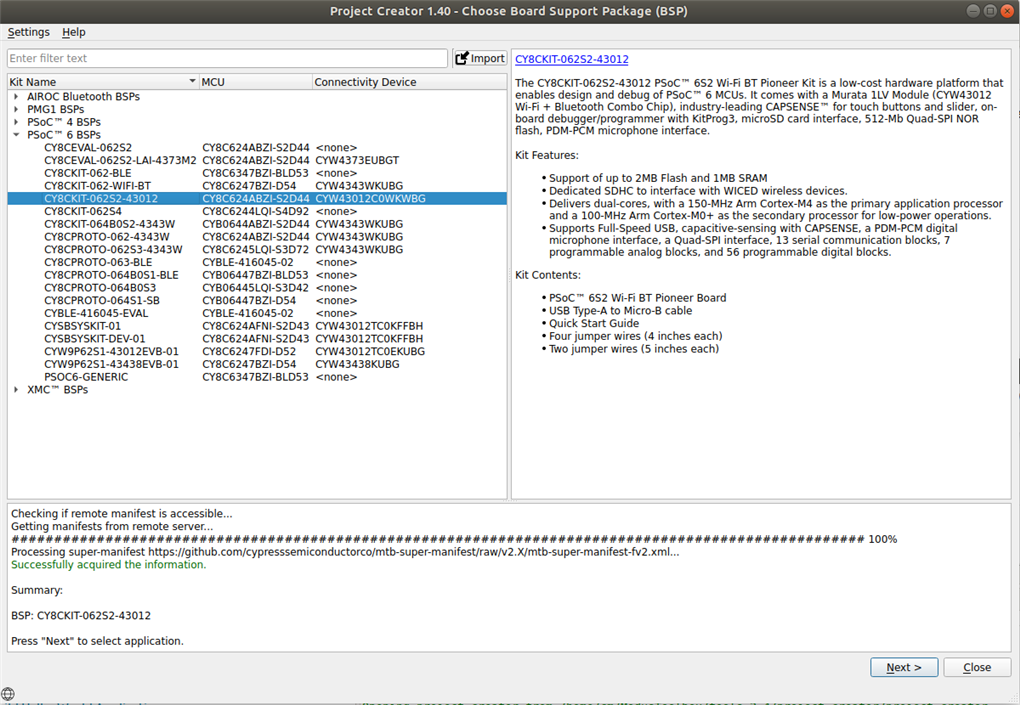Click the CYW4373EUBGT connectivity cell

(x=357, y=160)
